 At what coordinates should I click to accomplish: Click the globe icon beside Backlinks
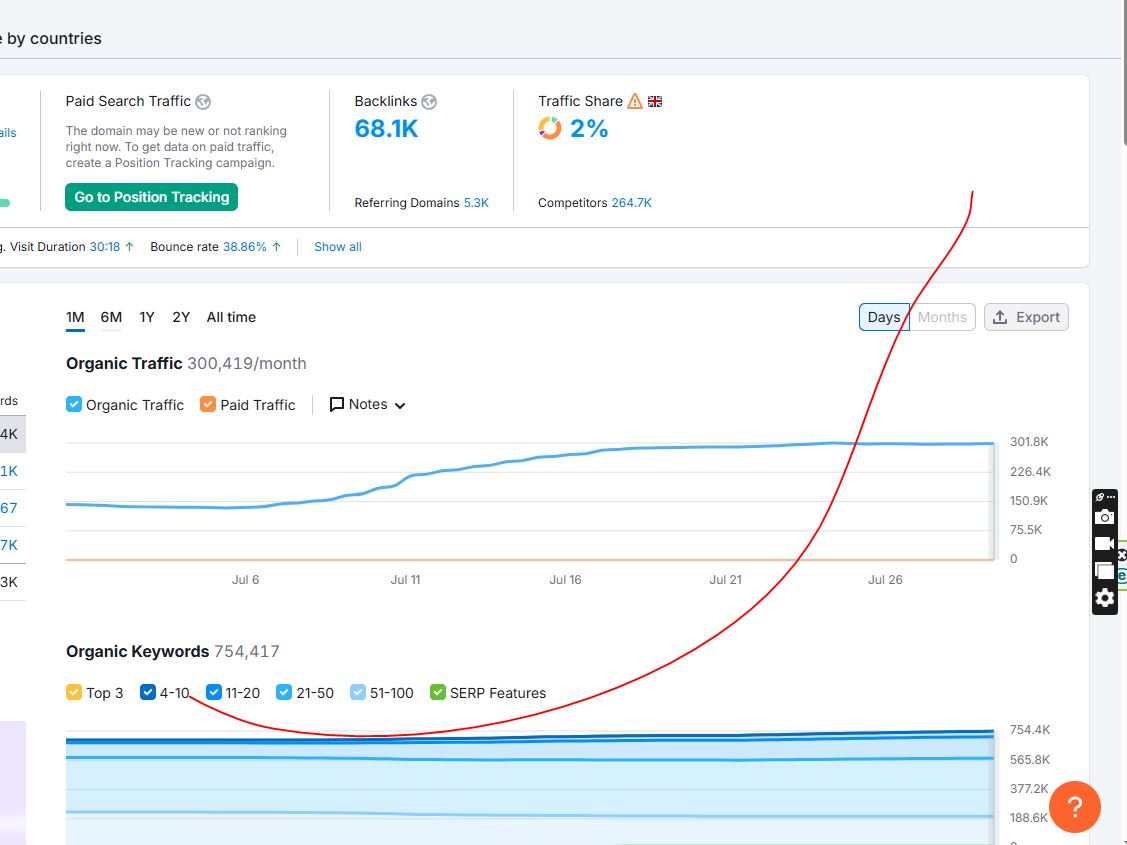tap(429, 102)
